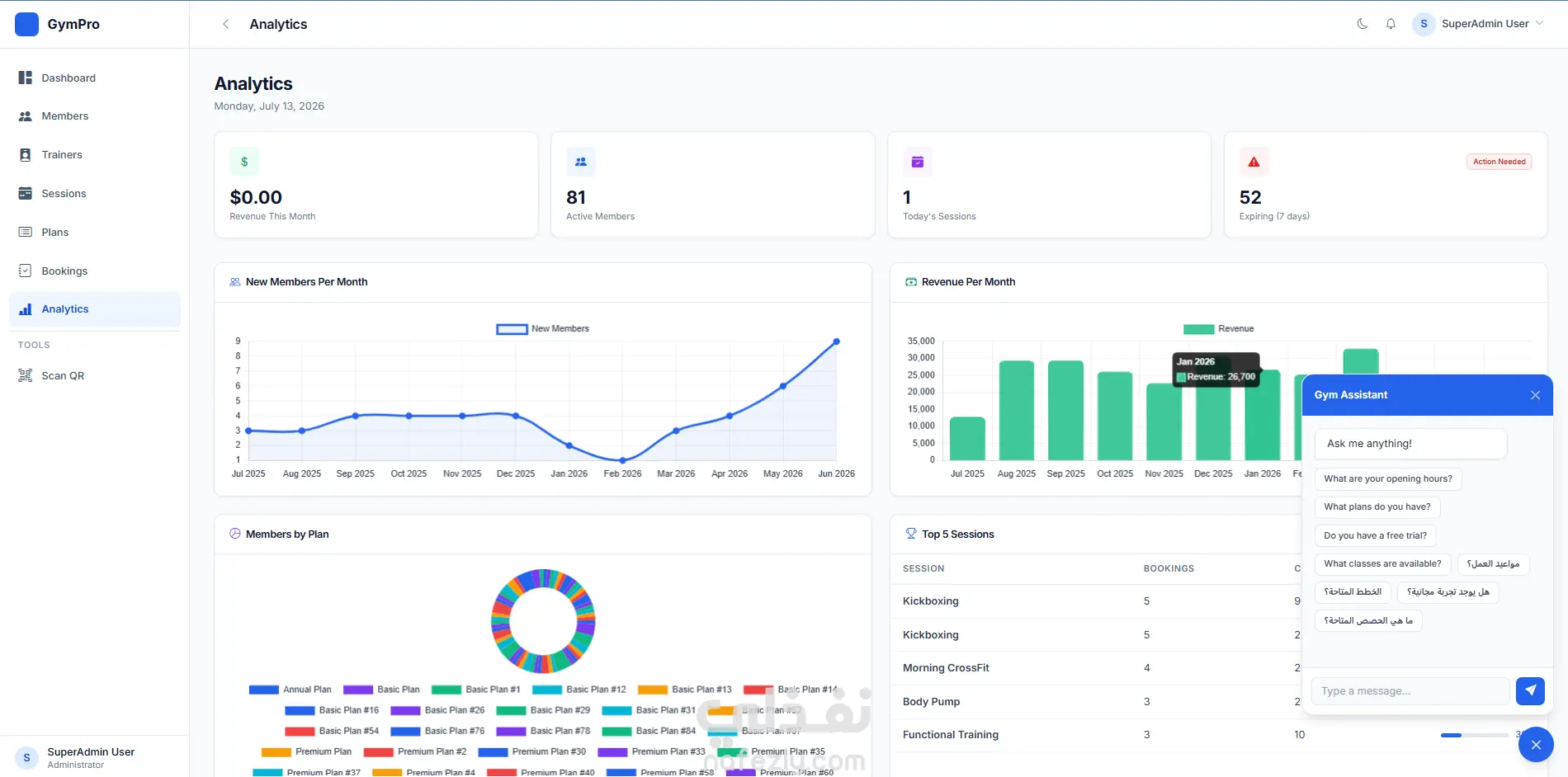Close the Gym Assistant panel
Viewport: 1568px width, 777px height.
(x=1535, y=395)
